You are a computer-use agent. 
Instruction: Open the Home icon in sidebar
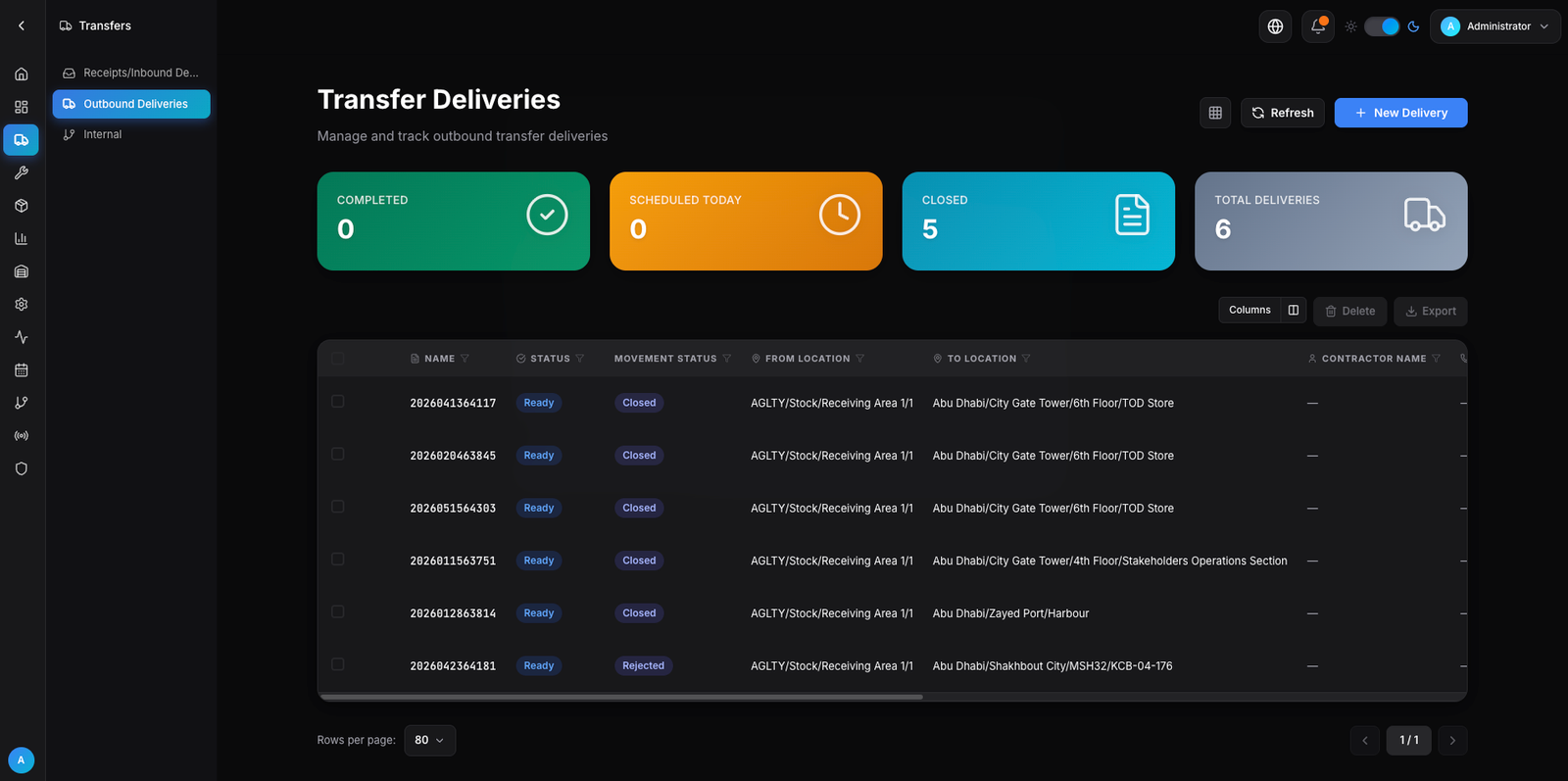point(22,74)
